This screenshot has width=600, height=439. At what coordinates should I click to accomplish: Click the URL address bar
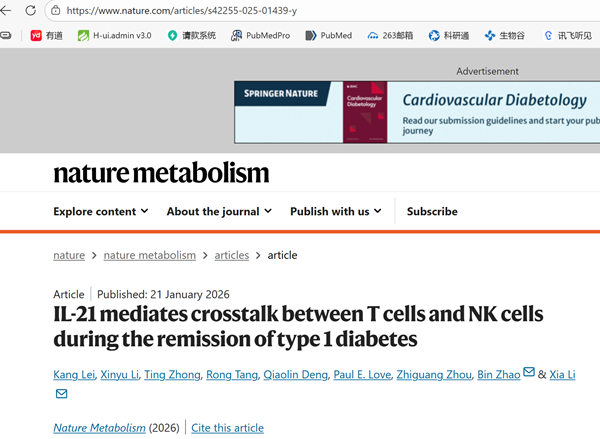tap(300, 10)
